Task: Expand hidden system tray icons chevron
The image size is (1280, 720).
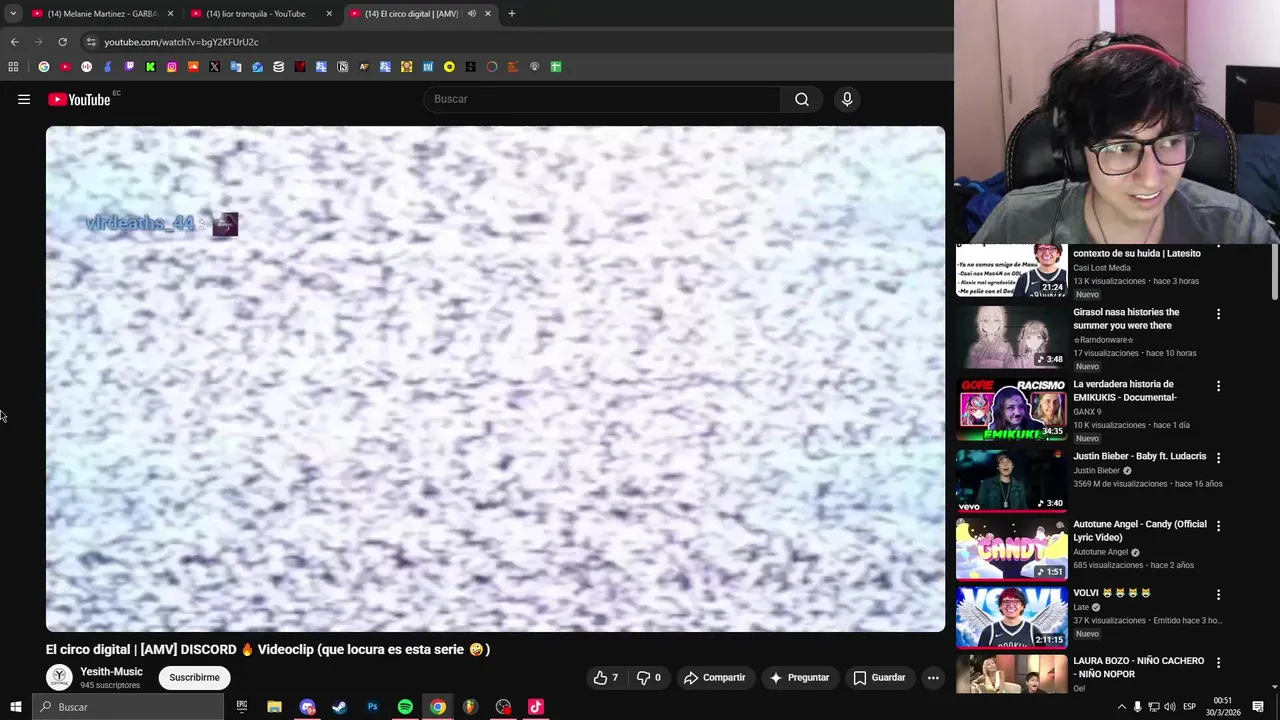Action: pyautogui.click(x=1121, y=707)
